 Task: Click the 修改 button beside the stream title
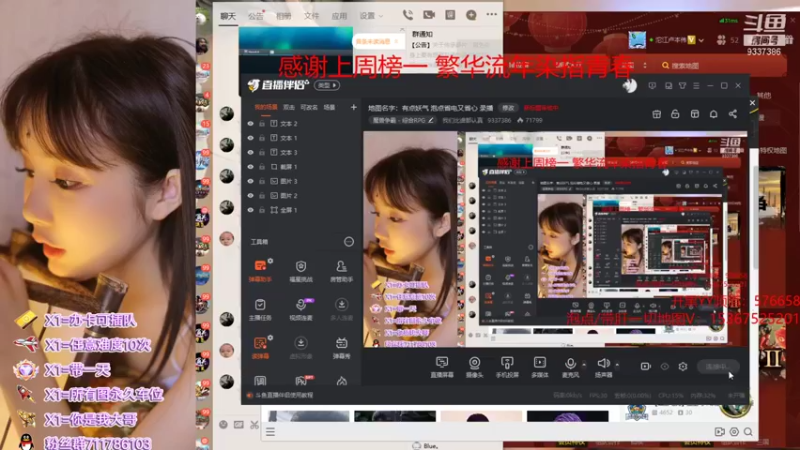coord(508,108)
